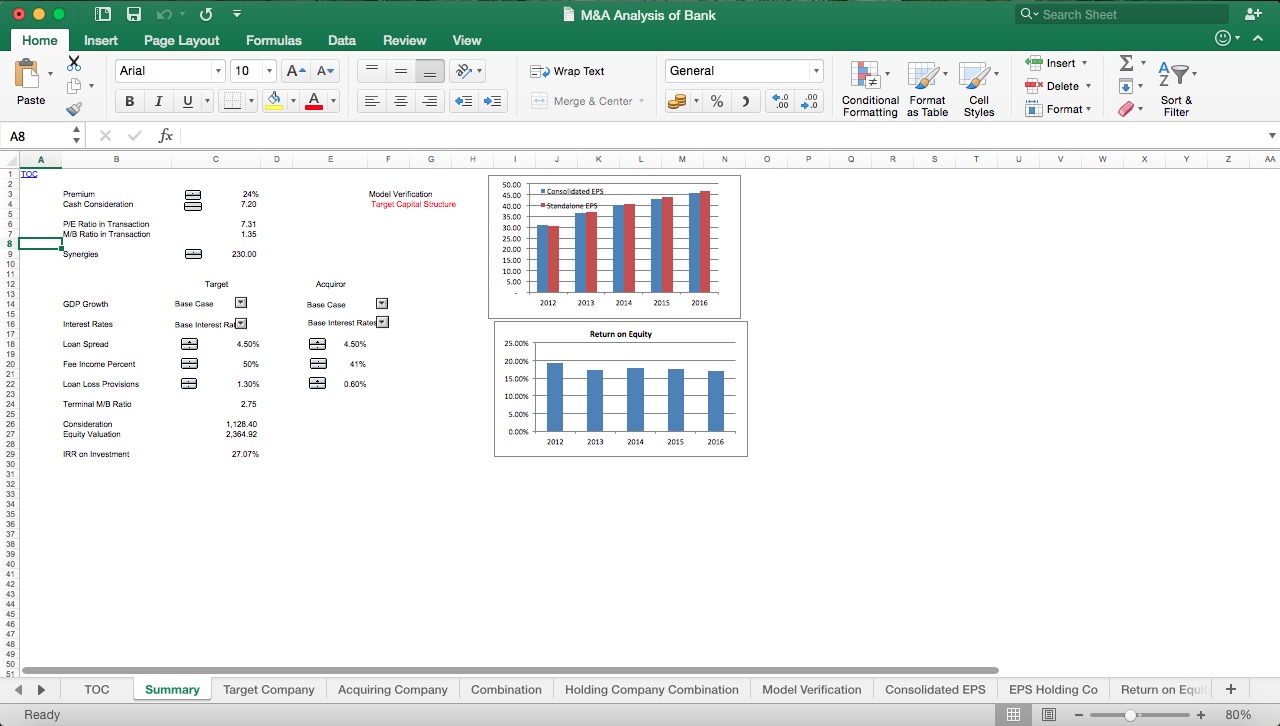Switch to the Formulas ribbon tab

click(x=273, y=40)
